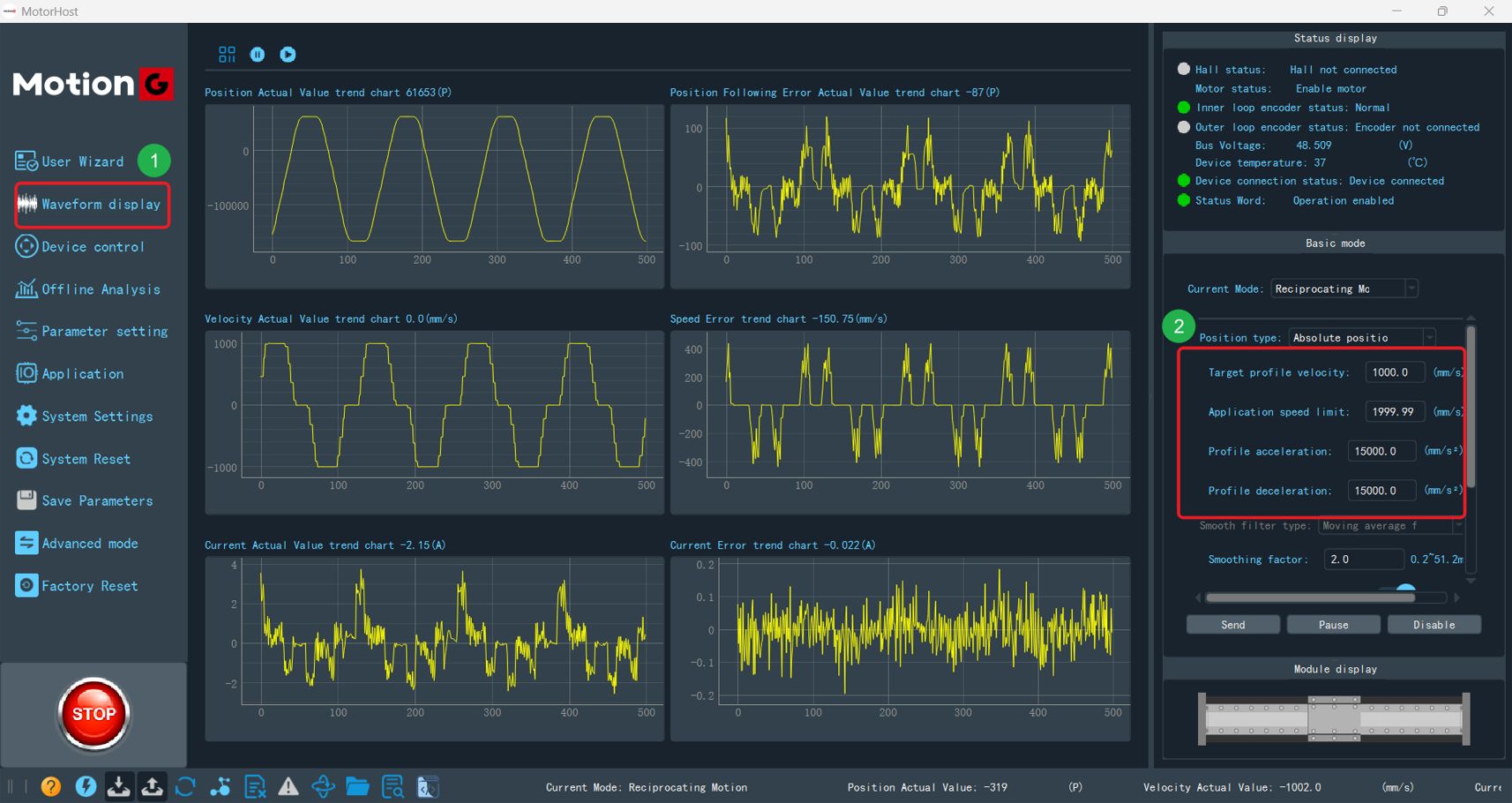The image size is (1512, 803).
Task: Open the Position type dropdown
Action: pyautogui.click(x=1362, y=338)
